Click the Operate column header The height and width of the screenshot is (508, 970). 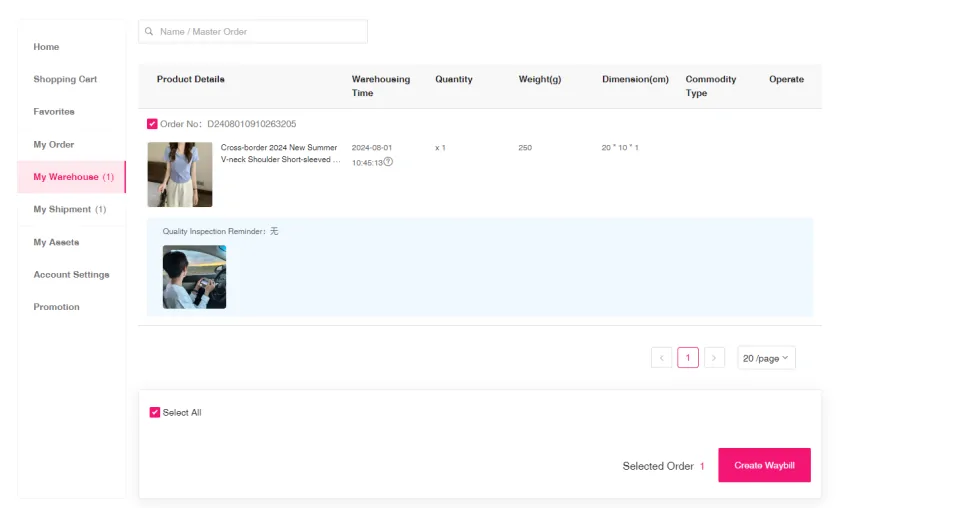click(x=786, y=79)
